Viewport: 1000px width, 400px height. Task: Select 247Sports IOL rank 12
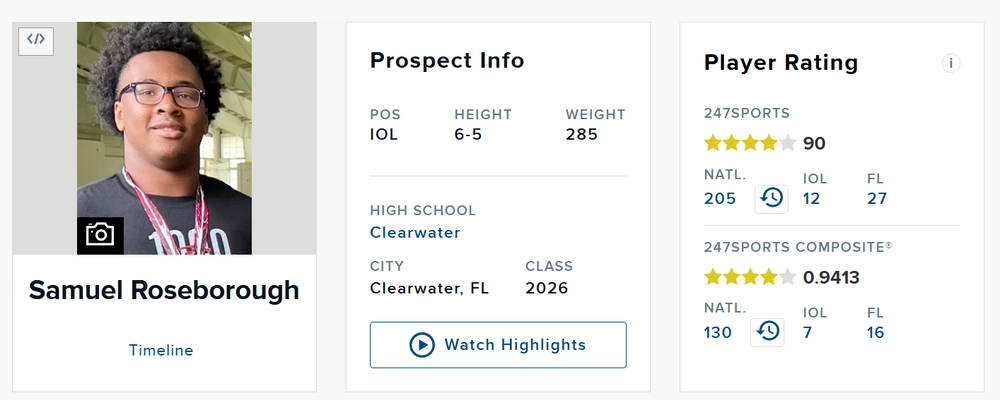[x=811, y=198]
